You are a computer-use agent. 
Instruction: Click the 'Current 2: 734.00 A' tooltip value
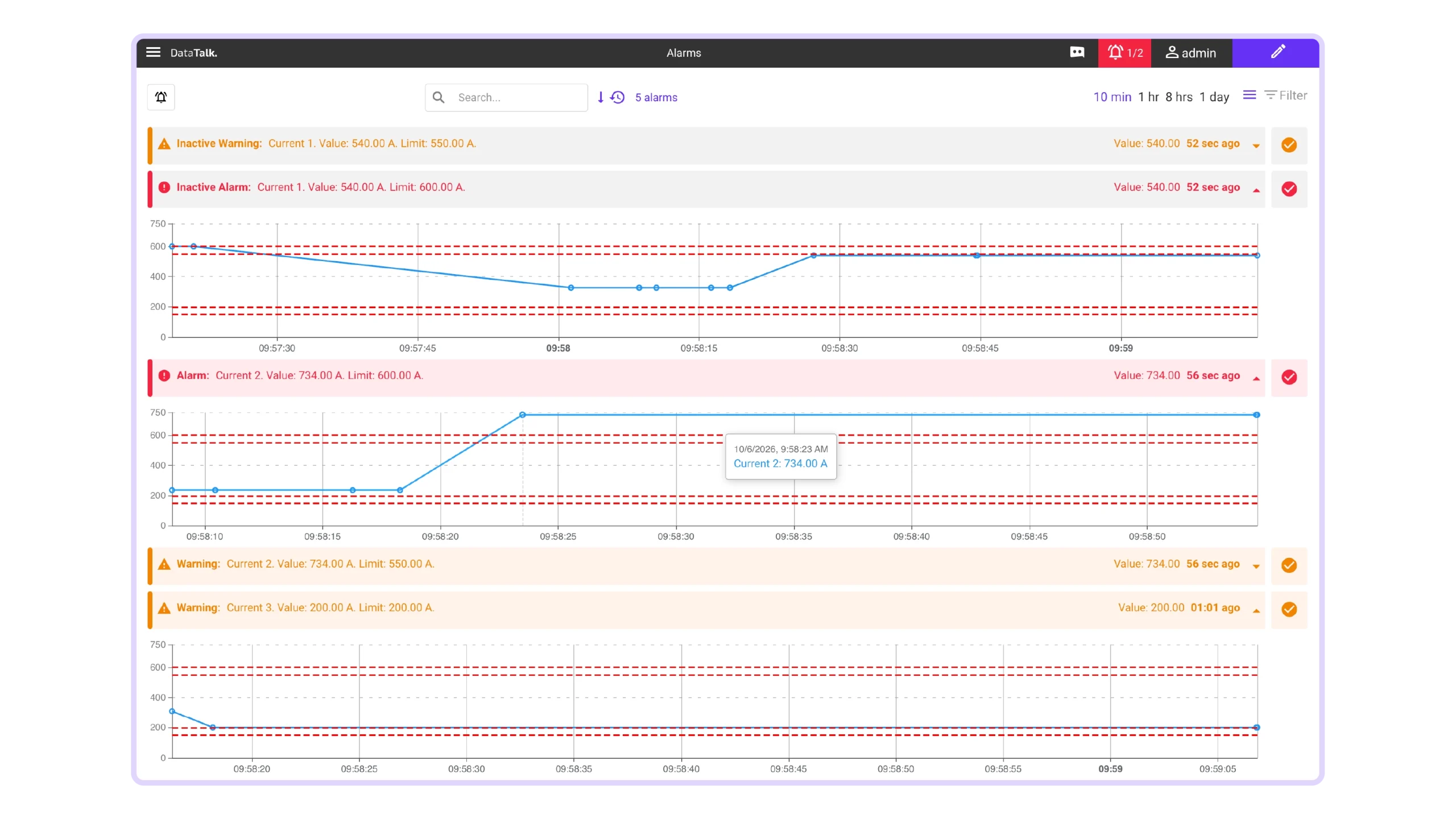pyautogui.click(x=780, y=464)
